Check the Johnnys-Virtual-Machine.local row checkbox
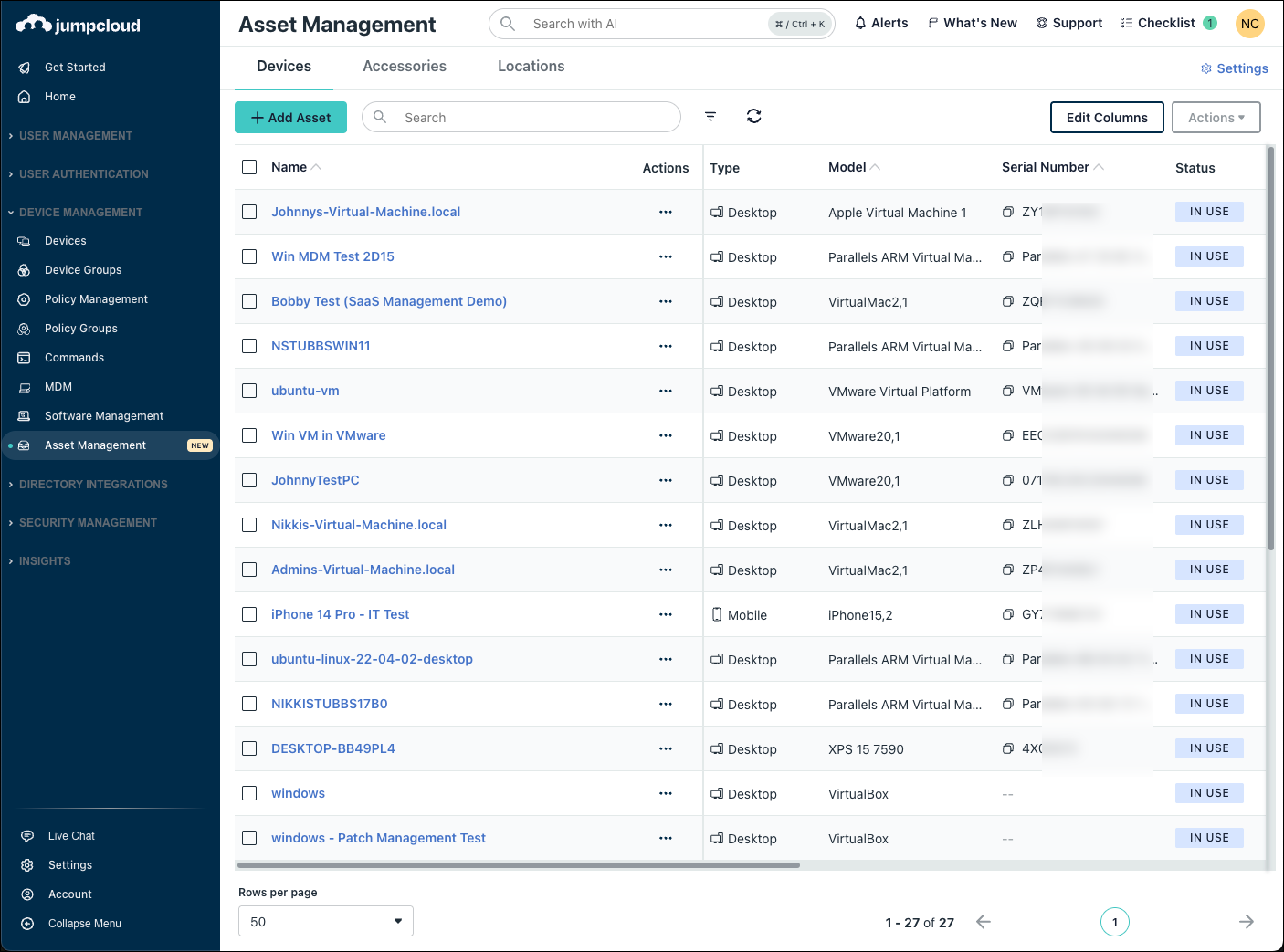This screenshot has height=952, width=1284. click(249, 212)
